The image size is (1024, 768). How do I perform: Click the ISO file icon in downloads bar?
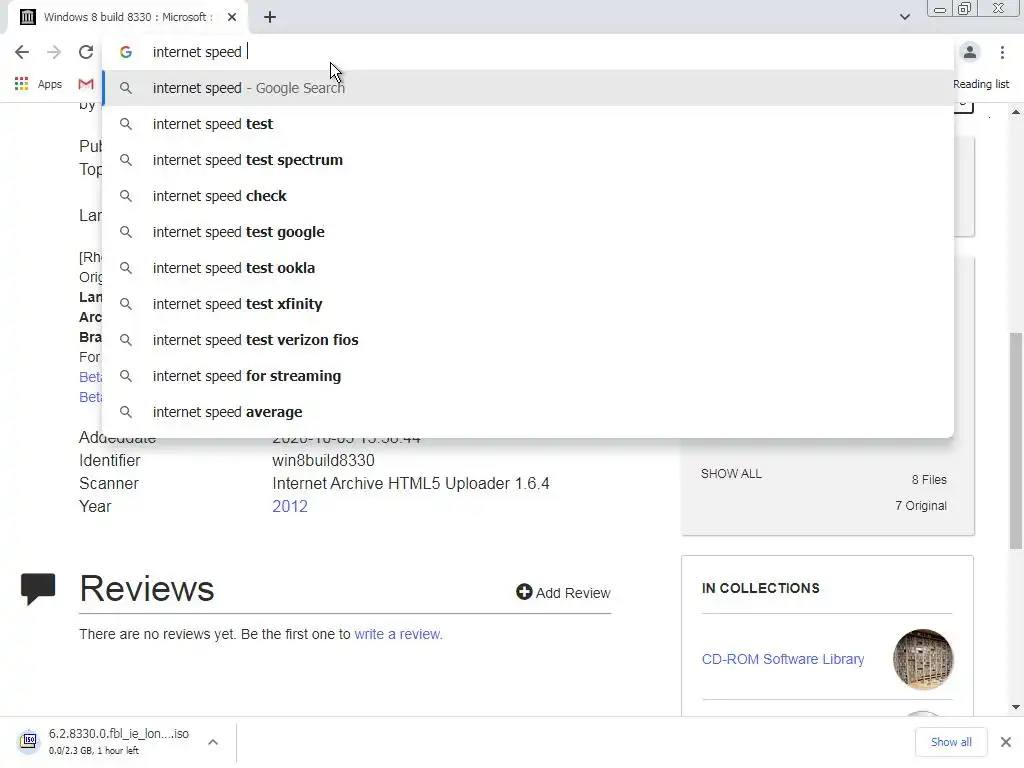(29, 741)
